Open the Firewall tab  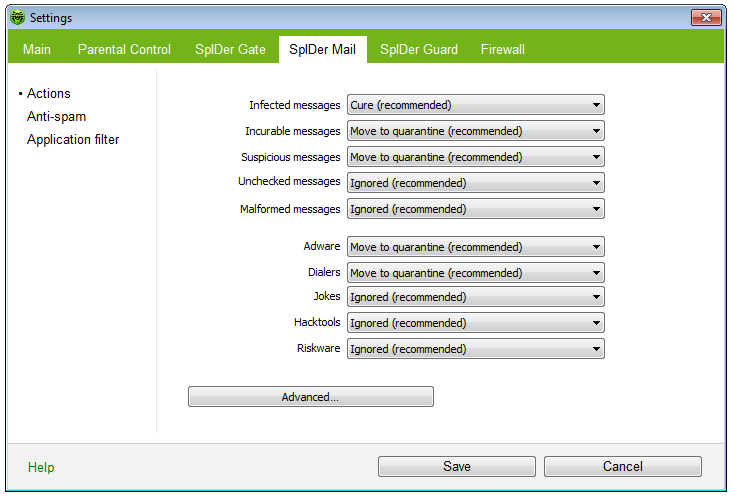pyautogui.click(x=502, y=49)
